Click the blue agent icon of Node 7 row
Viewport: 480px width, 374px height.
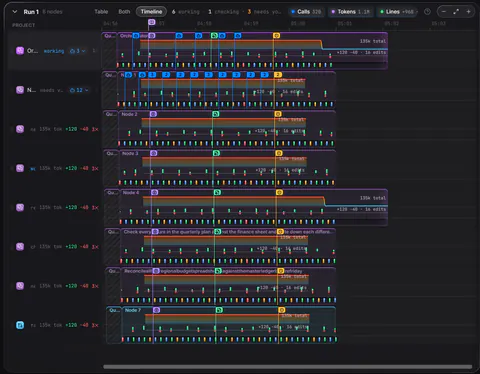click(20, 325)
